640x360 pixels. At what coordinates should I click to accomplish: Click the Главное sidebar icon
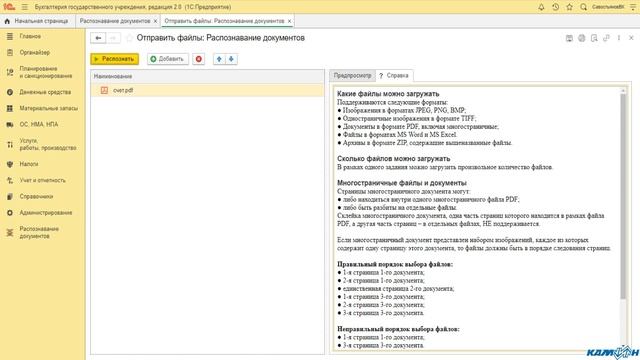click(x=10, y=36)
